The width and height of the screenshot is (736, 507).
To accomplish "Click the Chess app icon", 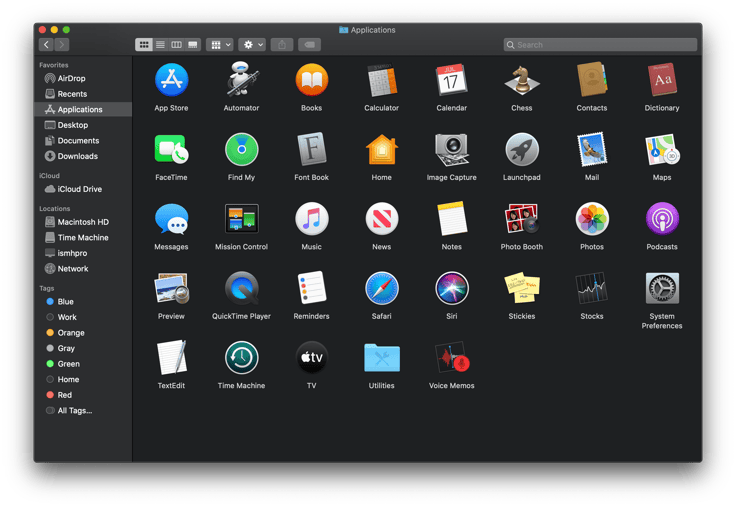I will (x=521, y=80).
